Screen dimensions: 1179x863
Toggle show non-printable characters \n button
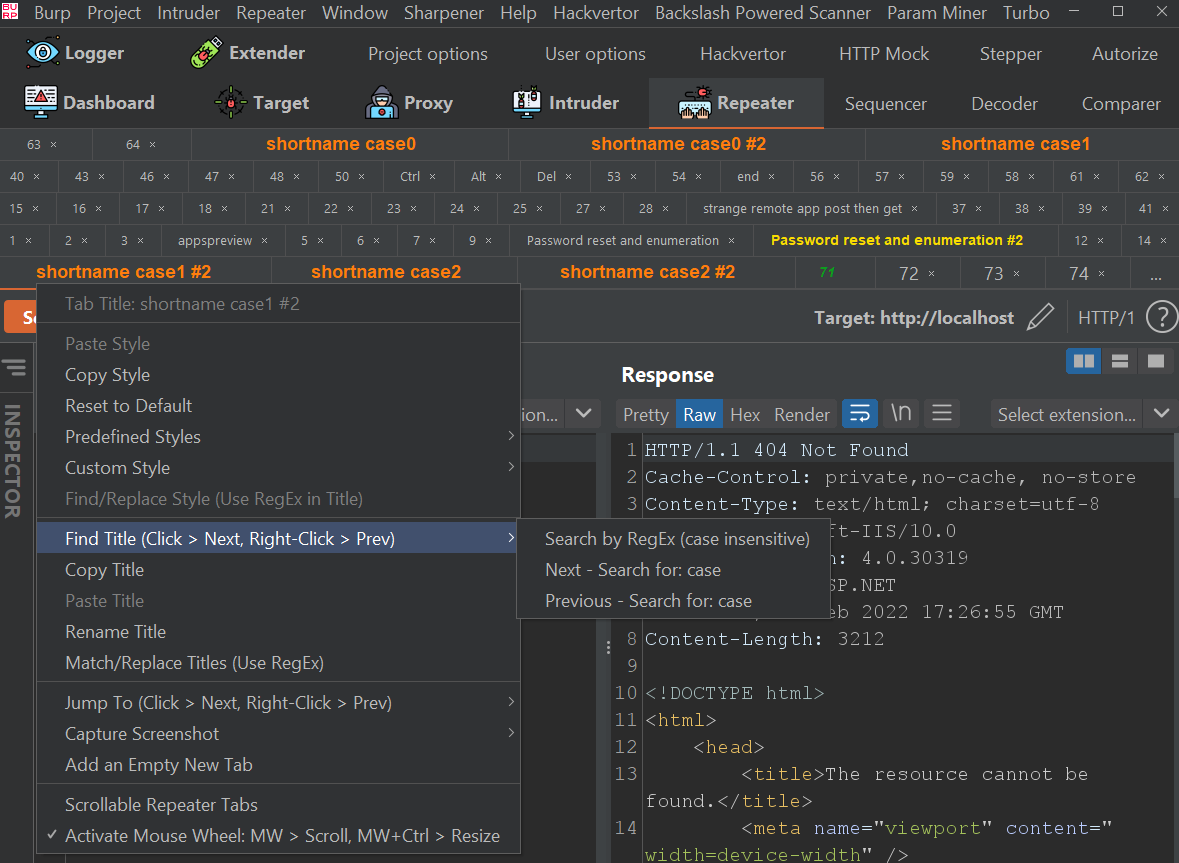tap(901, 413)
